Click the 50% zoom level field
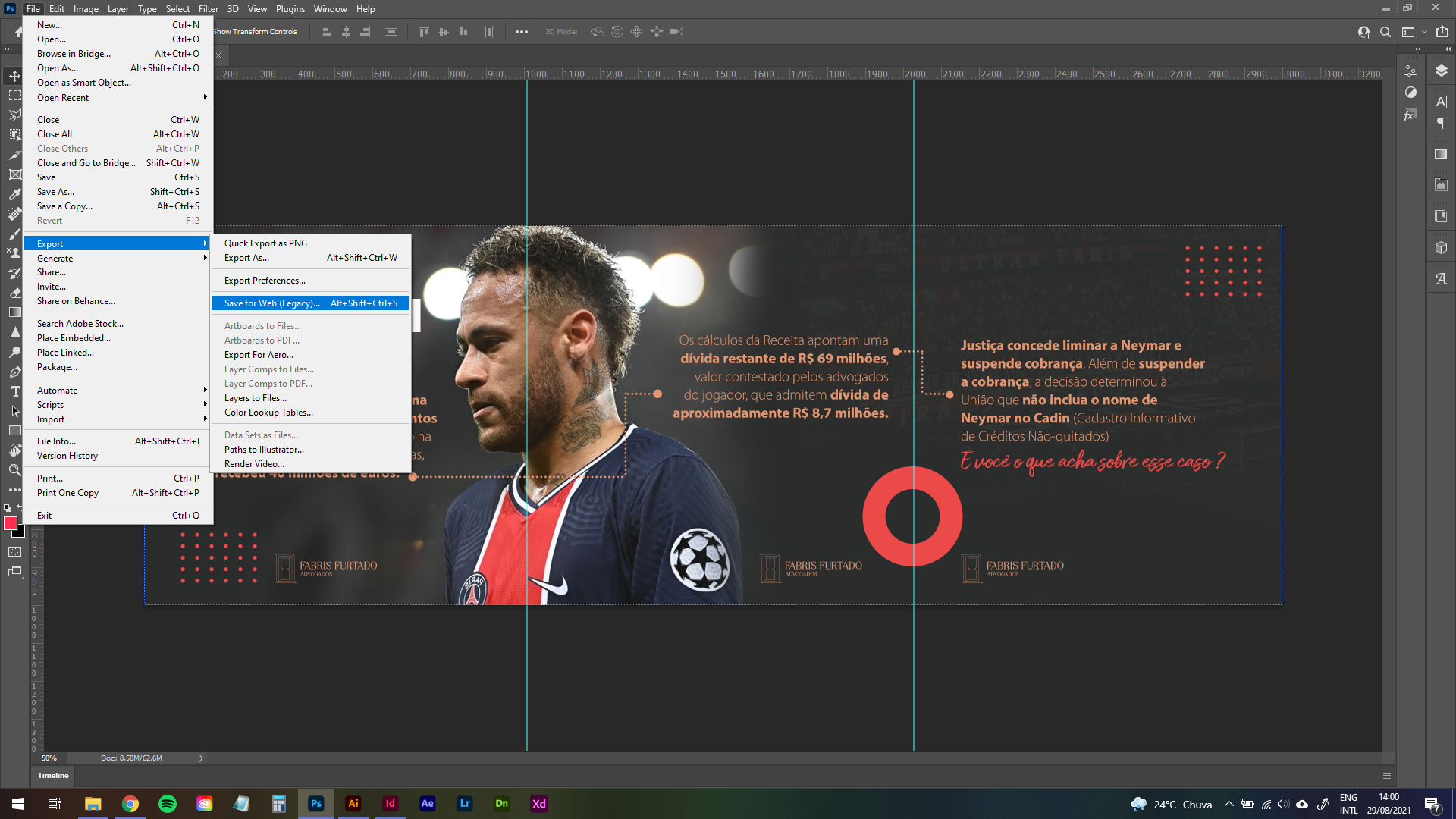Viewport: 1456px width, 819px height. pos(49,758)
